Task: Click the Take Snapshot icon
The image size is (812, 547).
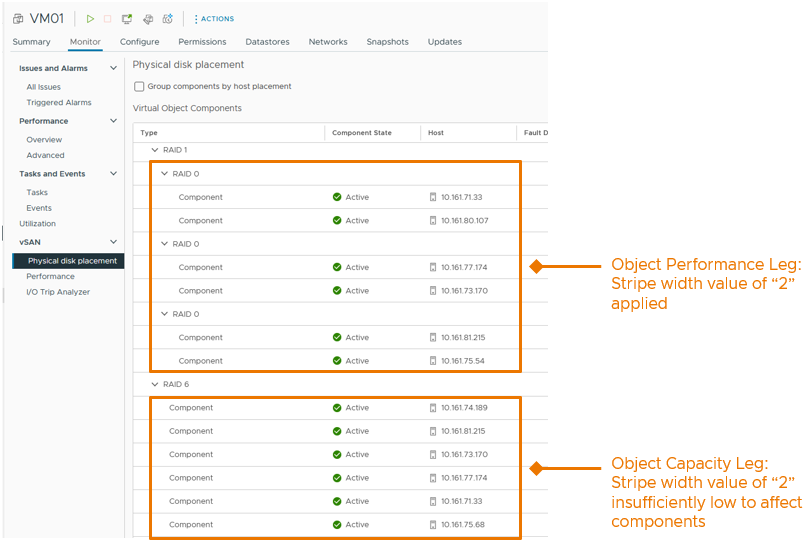Action: point(168,19)
